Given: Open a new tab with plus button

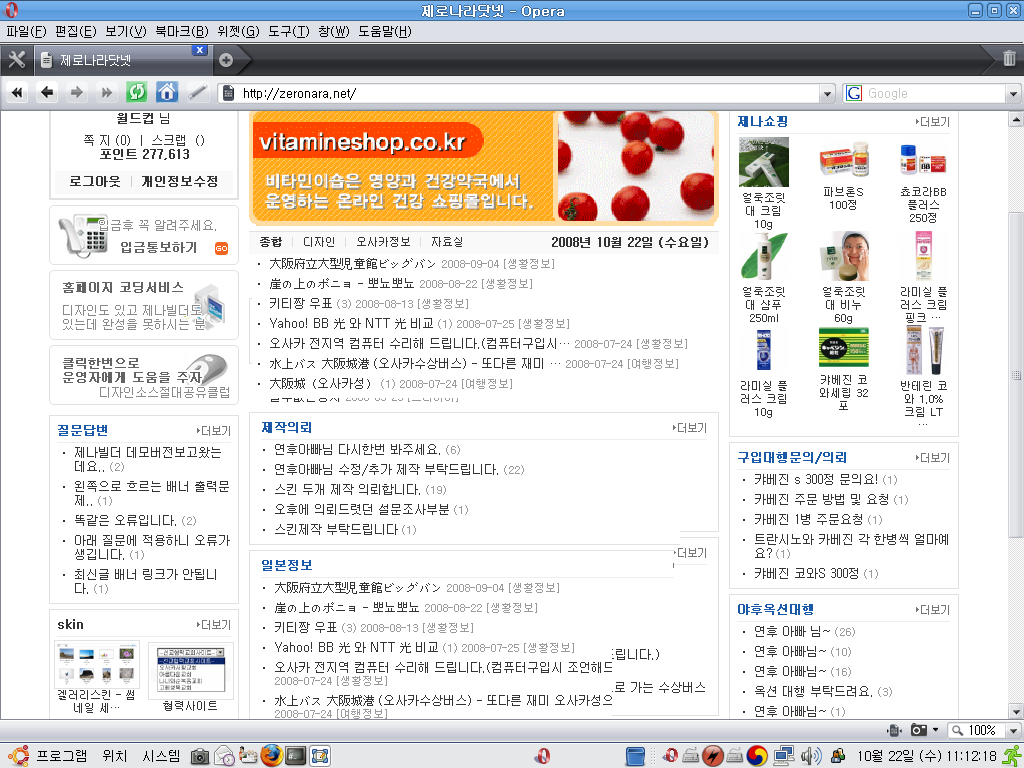Looking at the screenshot, I should [226, 59].
